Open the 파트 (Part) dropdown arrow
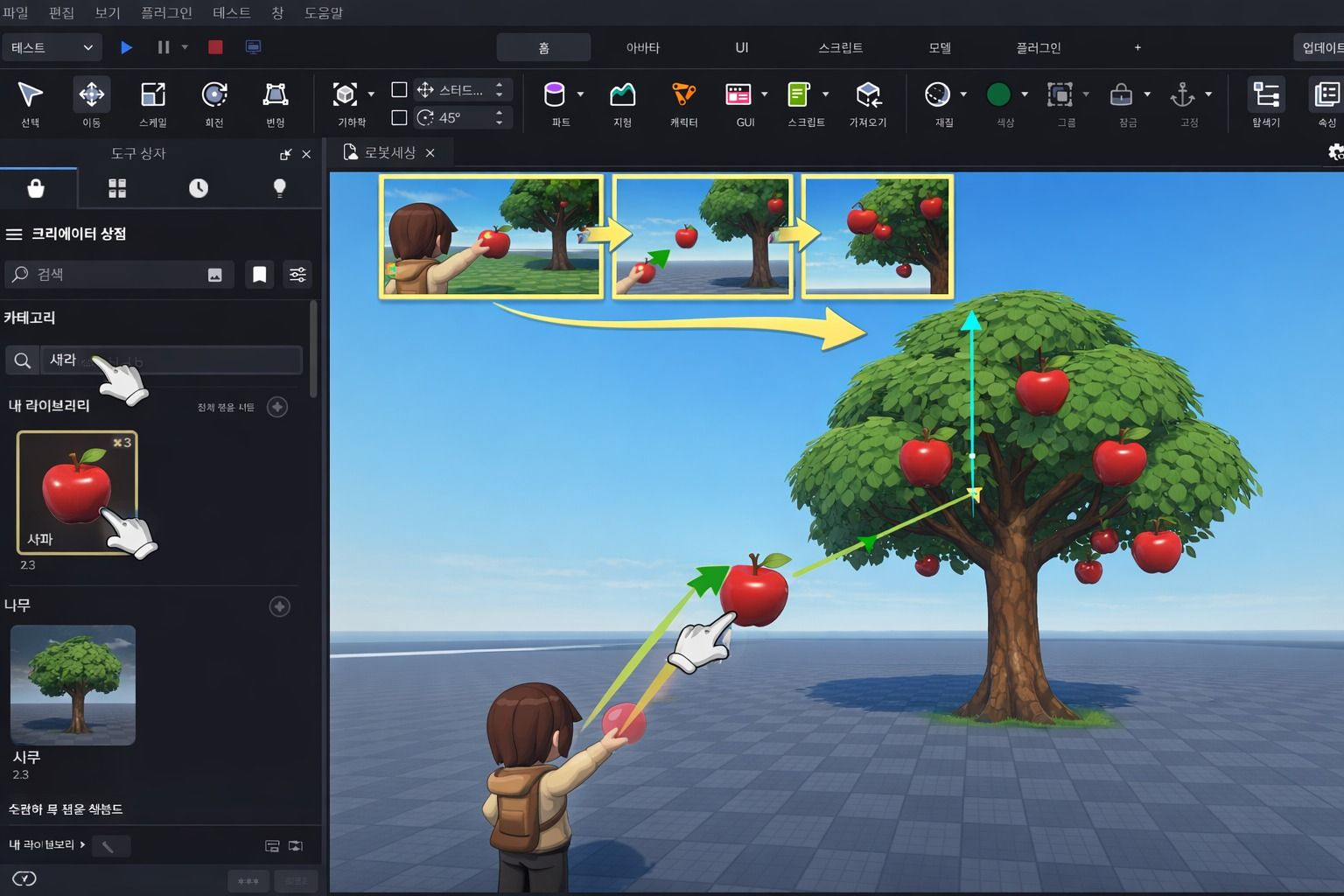Screen dimensions: 1344x896 580,94
